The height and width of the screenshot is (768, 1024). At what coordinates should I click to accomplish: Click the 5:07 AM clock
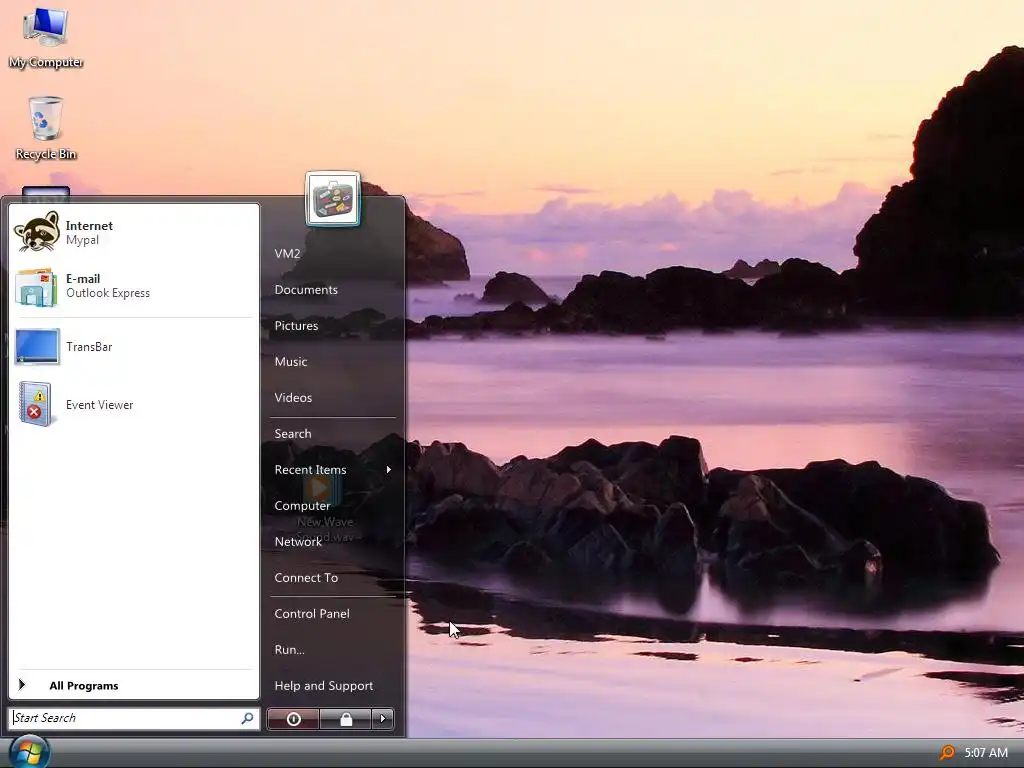tap(985, 753)
